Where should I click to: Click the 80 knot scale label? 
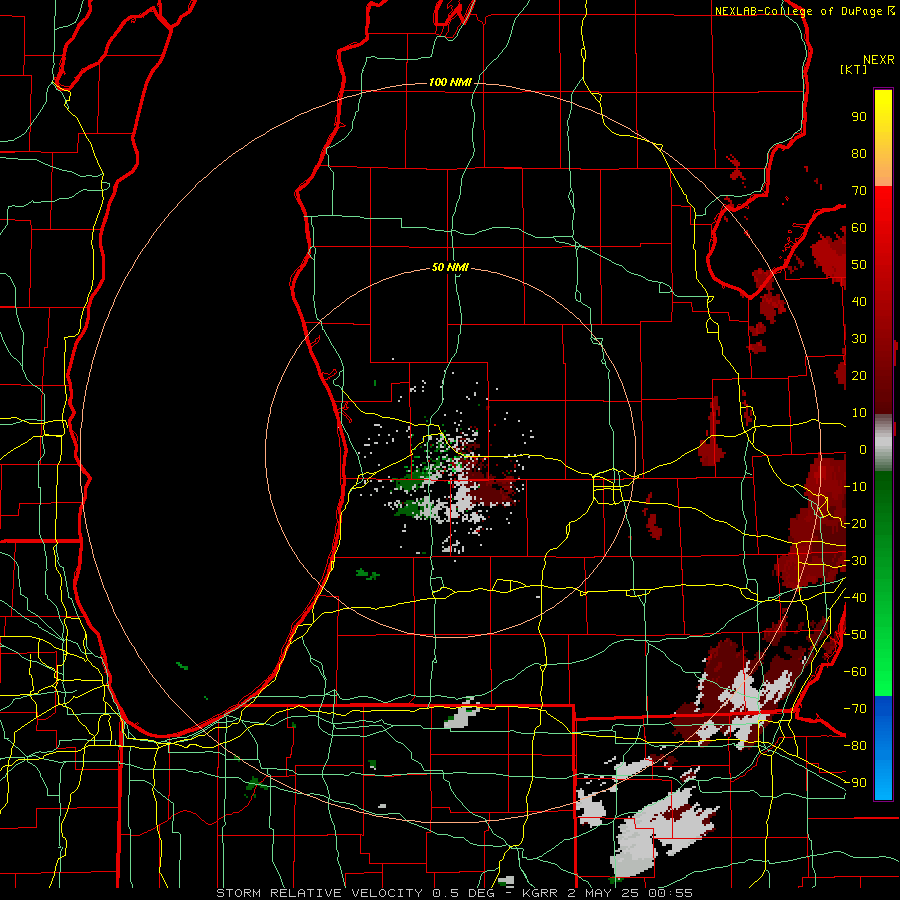click(x=859, y=153)
